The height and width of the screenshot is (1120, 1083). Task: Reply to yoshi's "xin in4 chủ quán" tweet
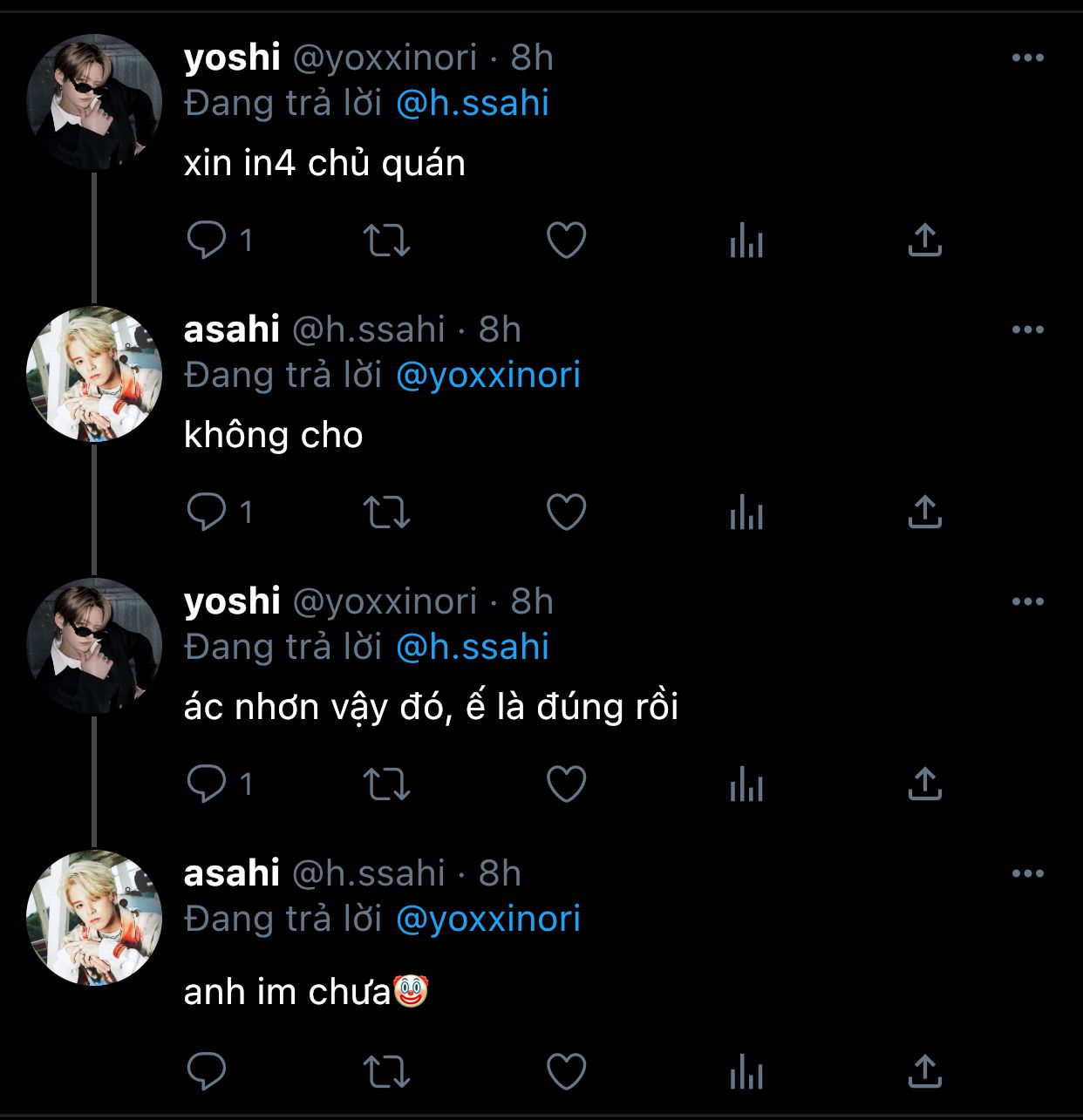click(207, 240)
